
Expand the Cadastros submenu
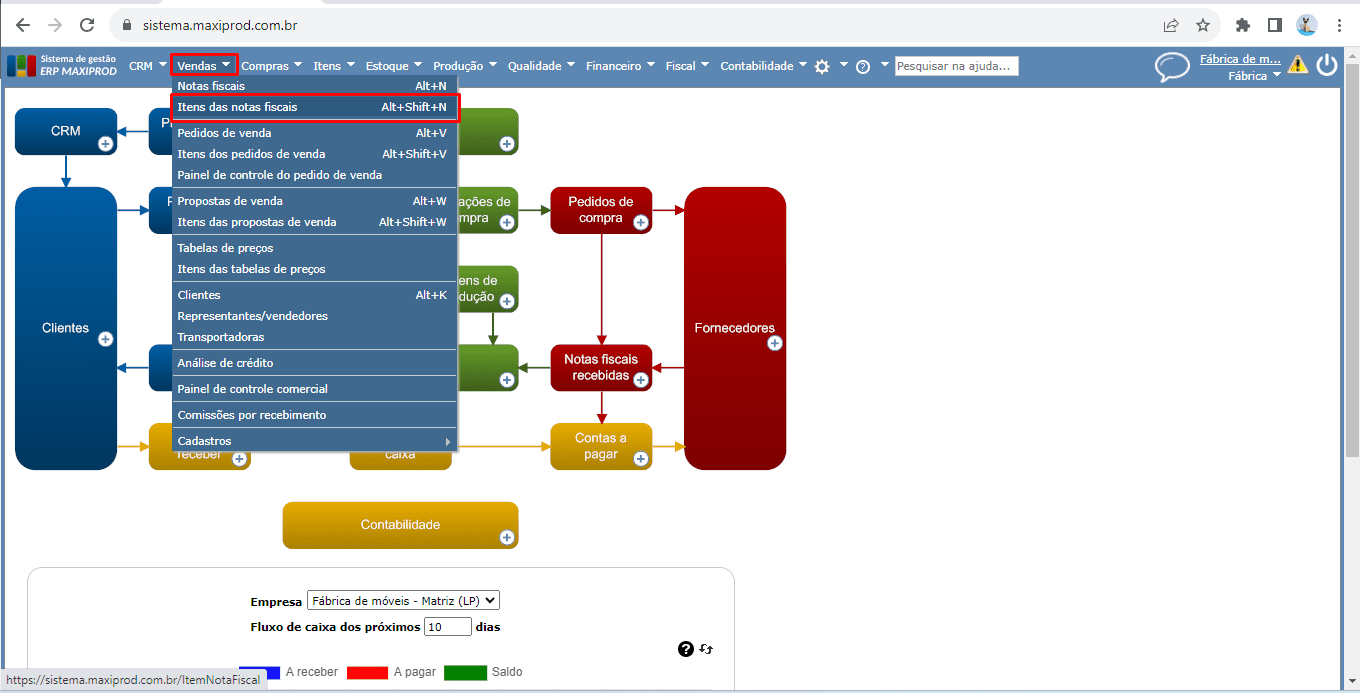(x=314, y=441)
